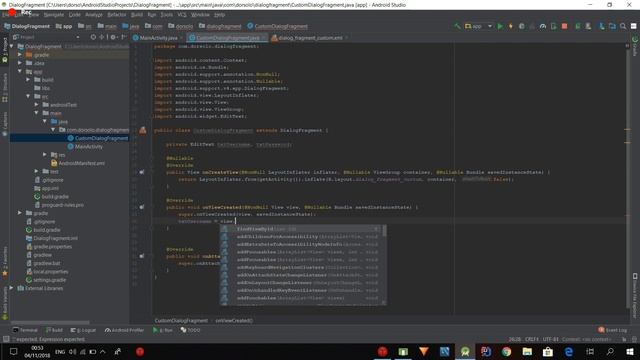Run the app with the green play button

[x=500, y=26]
